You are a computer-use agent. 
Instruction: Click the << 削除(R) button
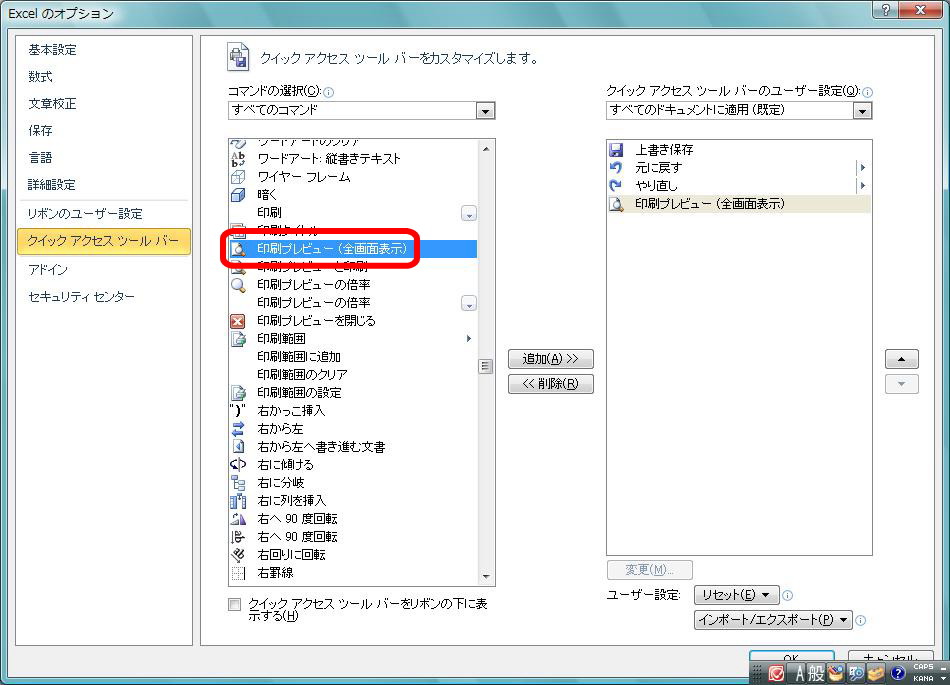click(551, 384)
